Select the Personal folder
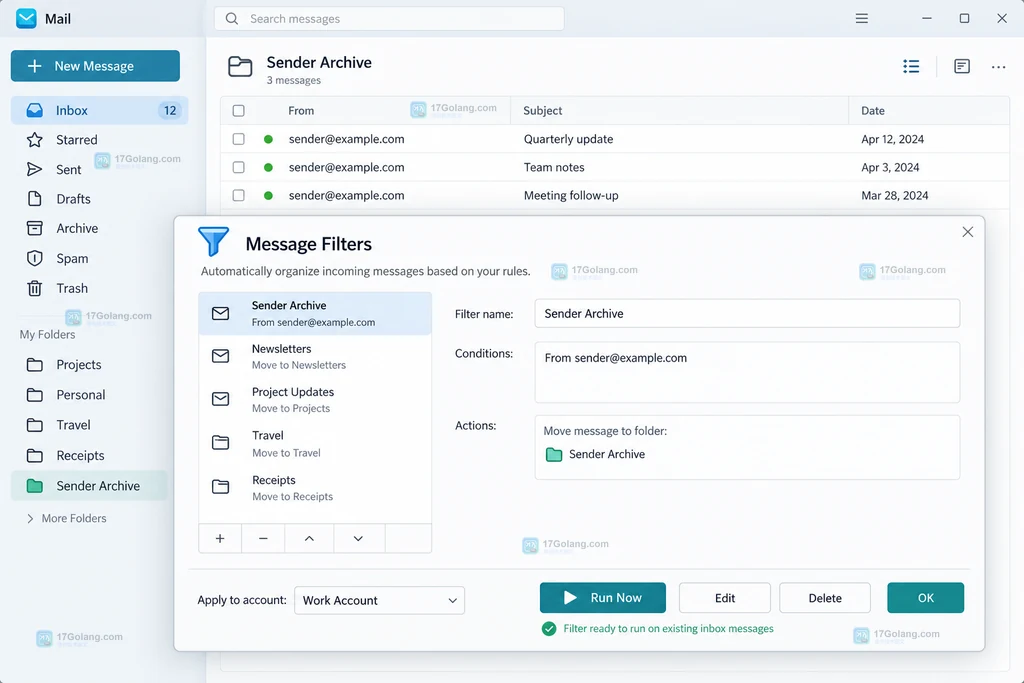Viewport: 1024px width, 683px height. [x=80, y=394]
